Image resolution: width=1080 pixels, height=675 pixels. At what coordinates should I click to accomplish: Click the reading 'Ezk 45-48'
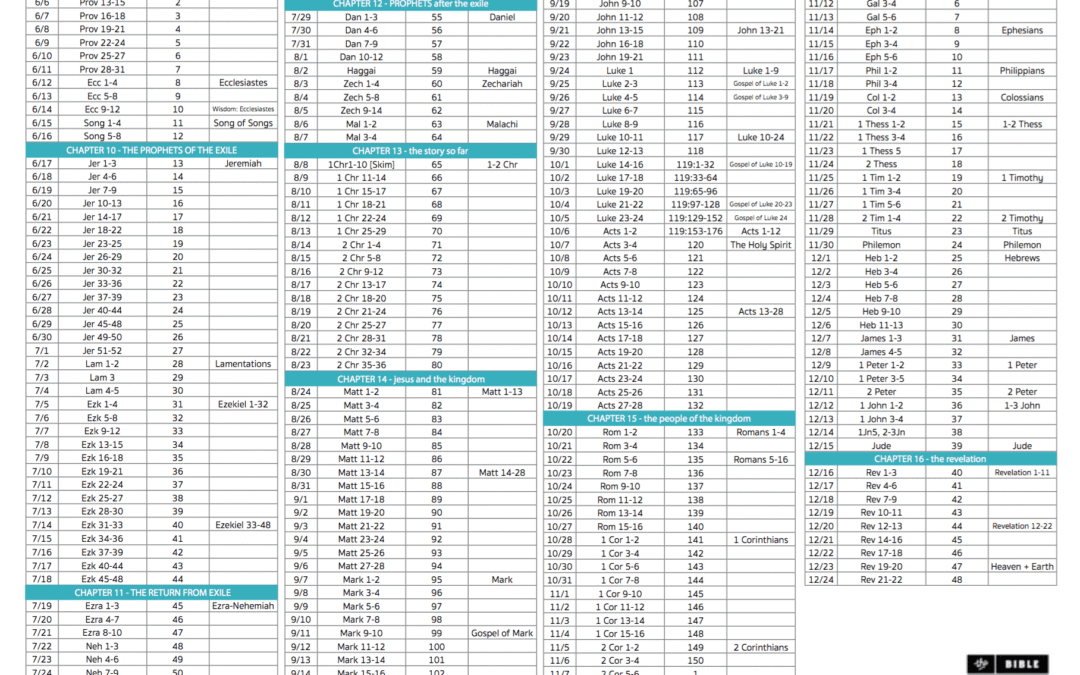102,579
